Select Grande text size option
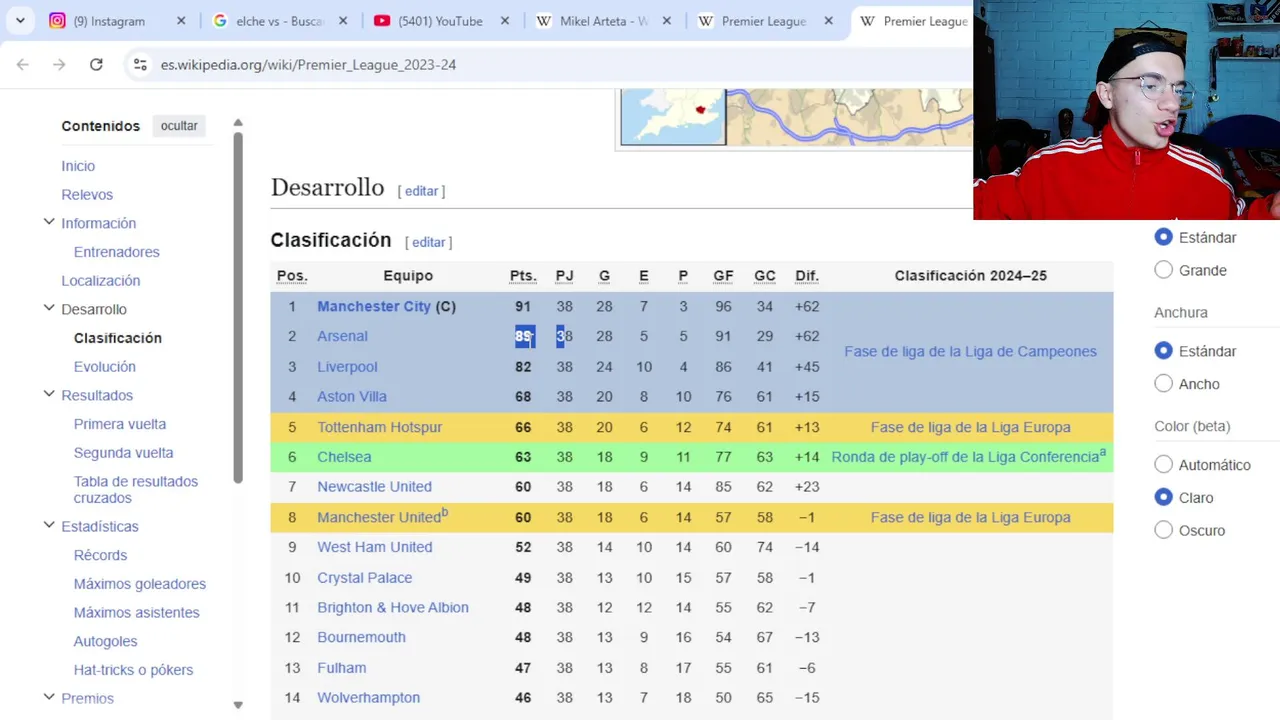Image resolution: width=1280 pixels, height=720 pixels. (x=1163, y=270)
